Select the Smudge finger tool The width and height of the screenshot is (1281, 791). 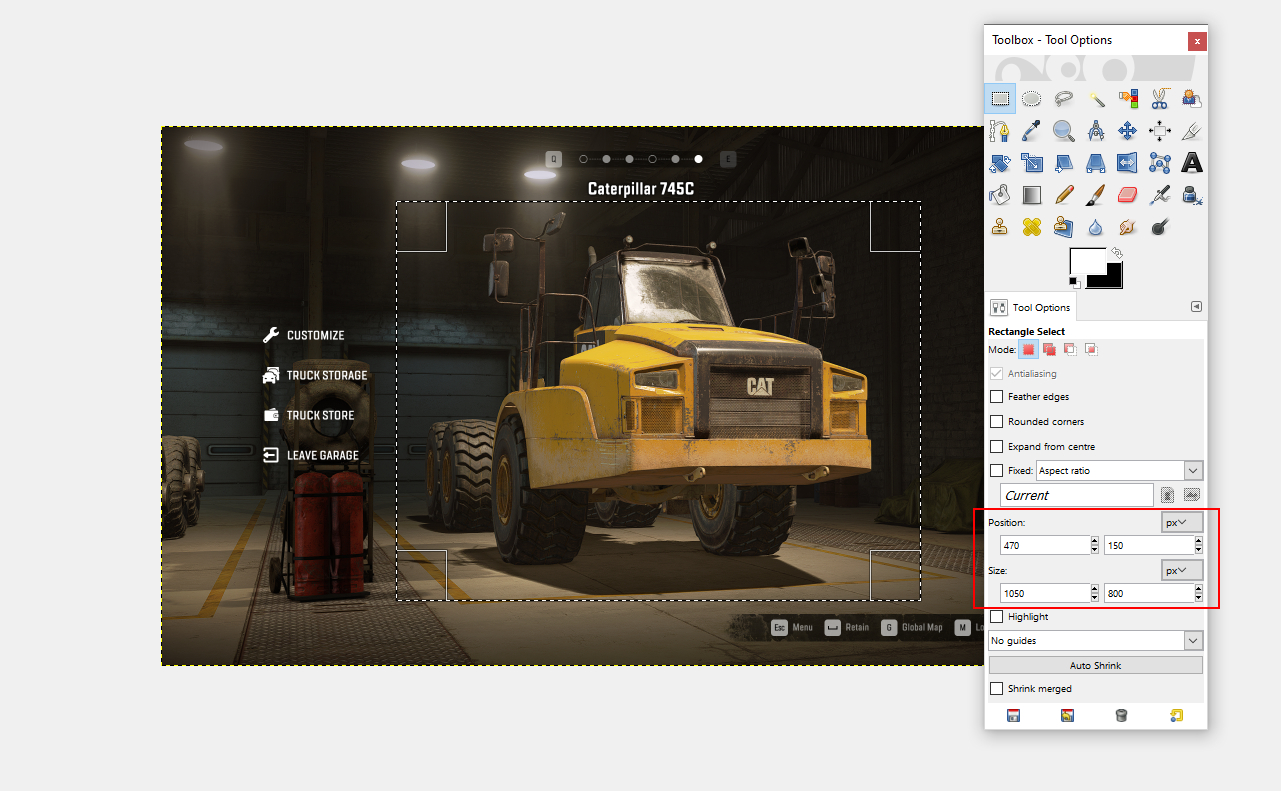tap(1128, 226)
